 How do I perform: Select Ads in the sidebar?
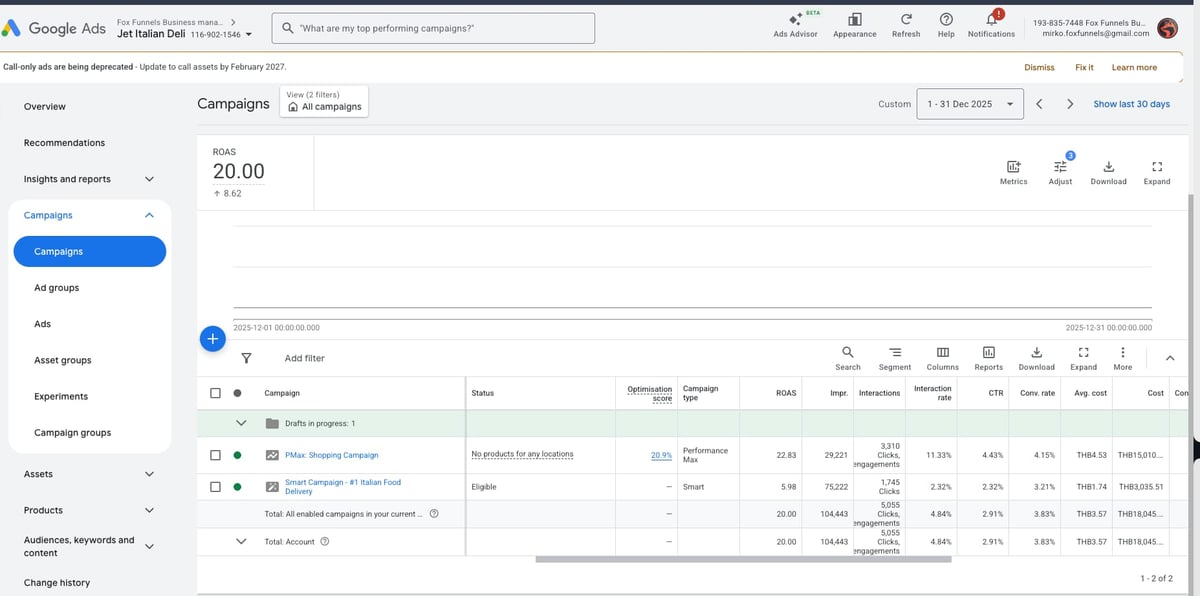pyautogui.click(x=42, y=324)
